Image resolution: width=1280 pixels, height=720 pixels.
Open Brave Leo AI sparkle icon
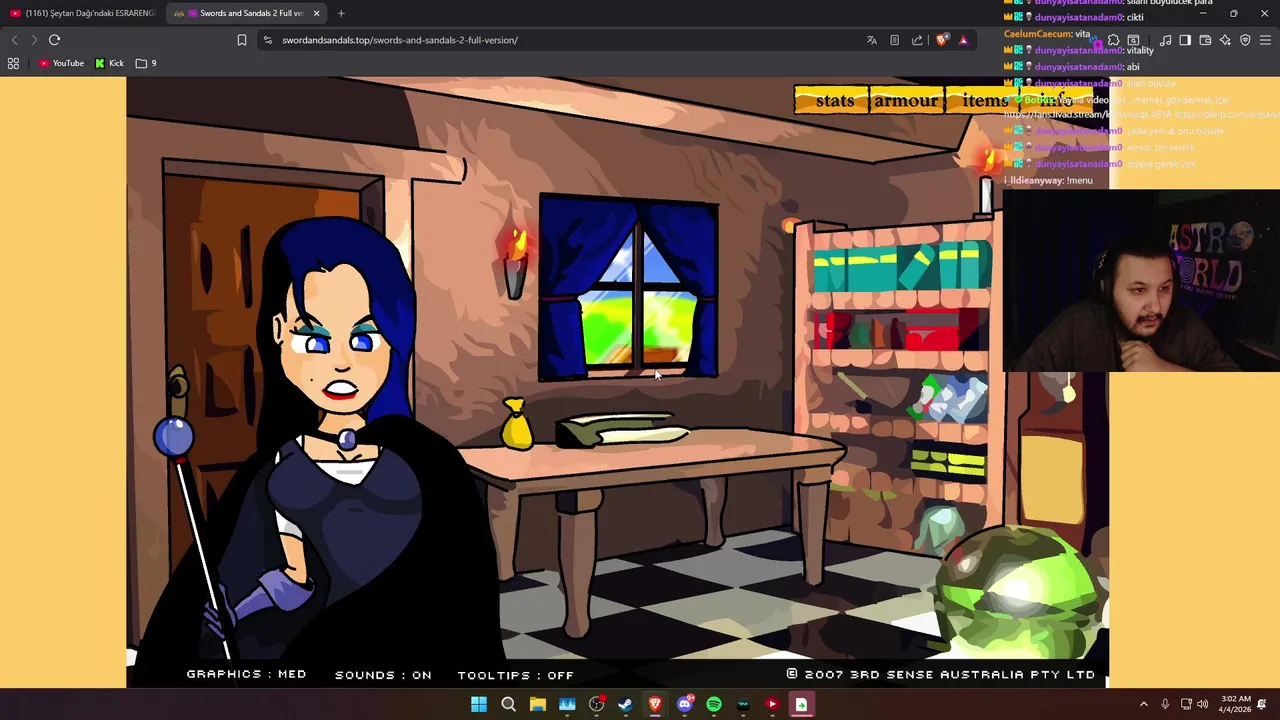(x=1225, y=40)
